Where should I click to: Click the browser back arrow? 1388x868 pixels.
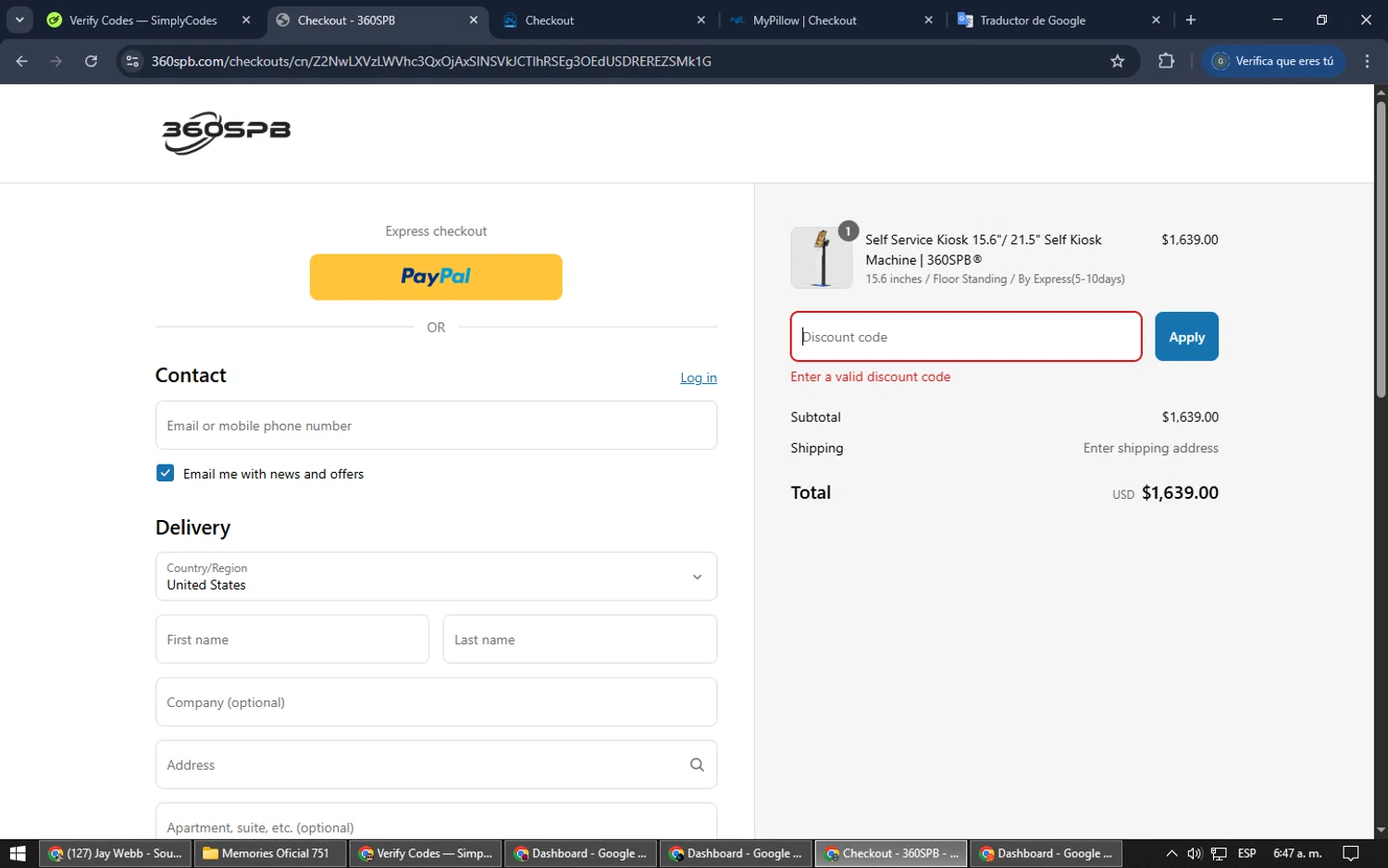tap(22, 61)
